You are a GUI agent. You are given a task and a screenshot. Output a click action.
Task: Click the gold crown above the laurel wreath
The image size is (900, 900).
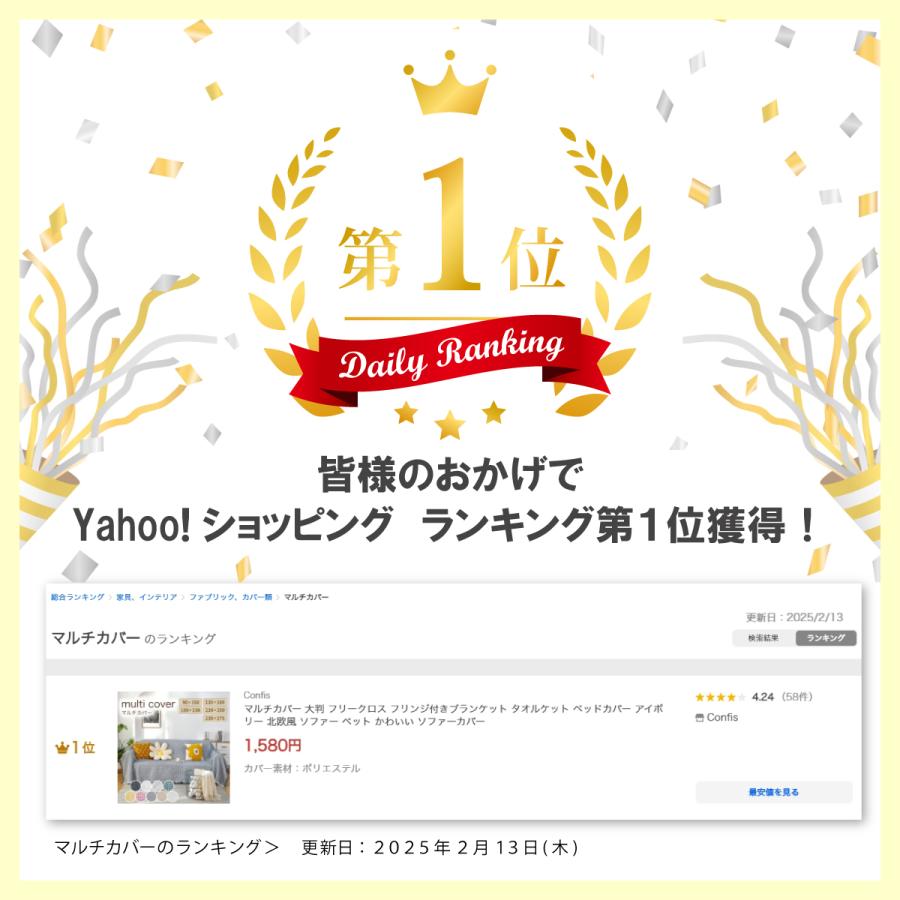pos(449,83)
